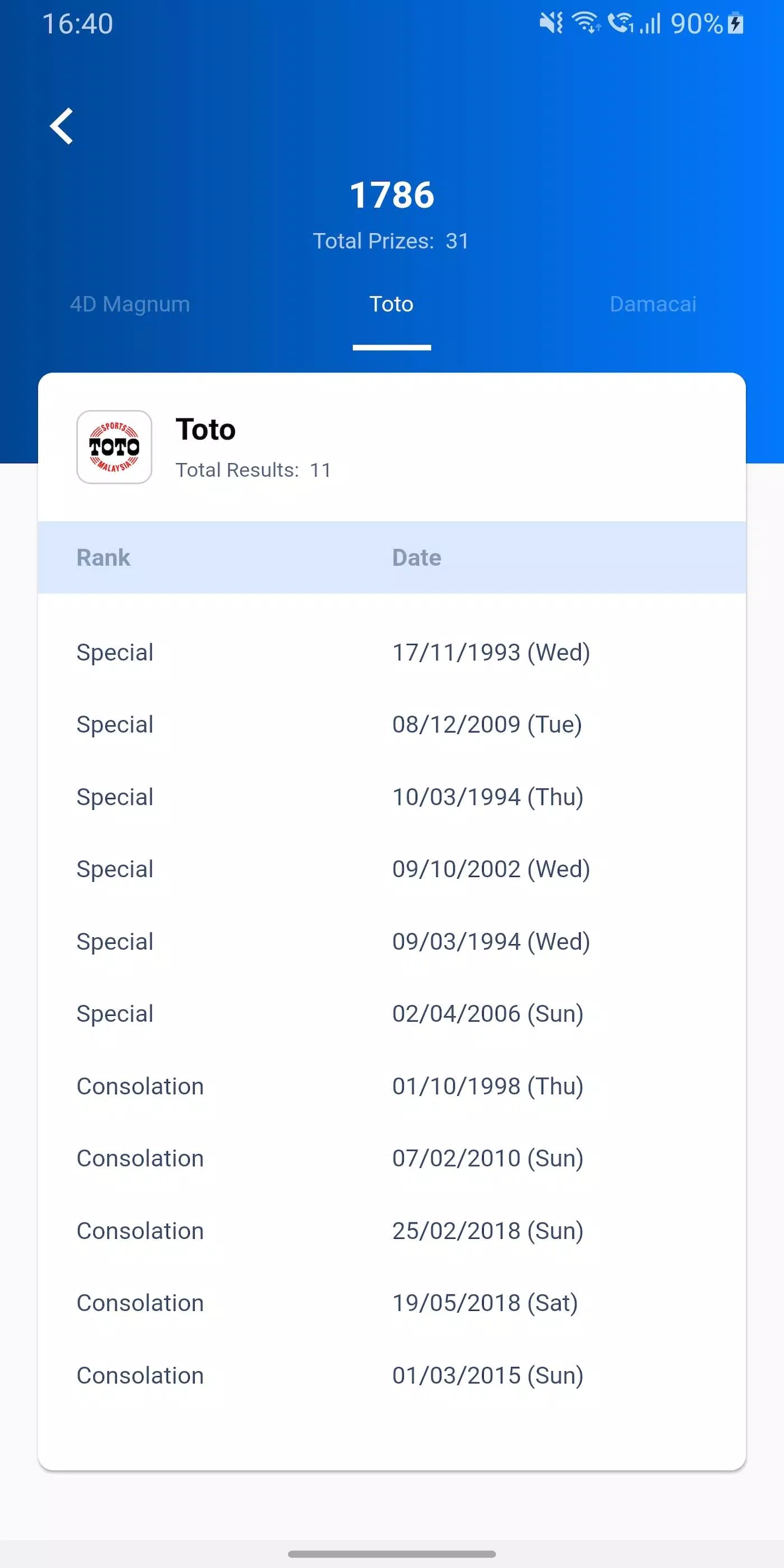Tap the Date column header
784x1568 pixels.
coord(417,558)
